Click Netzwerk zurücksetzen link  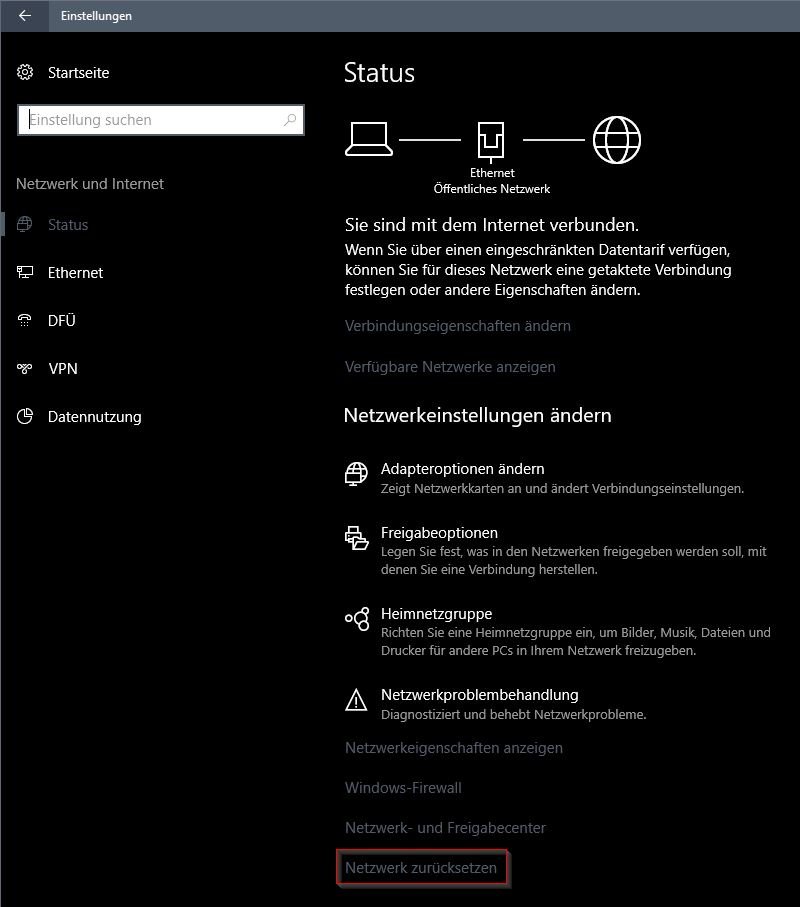[421, 868]
